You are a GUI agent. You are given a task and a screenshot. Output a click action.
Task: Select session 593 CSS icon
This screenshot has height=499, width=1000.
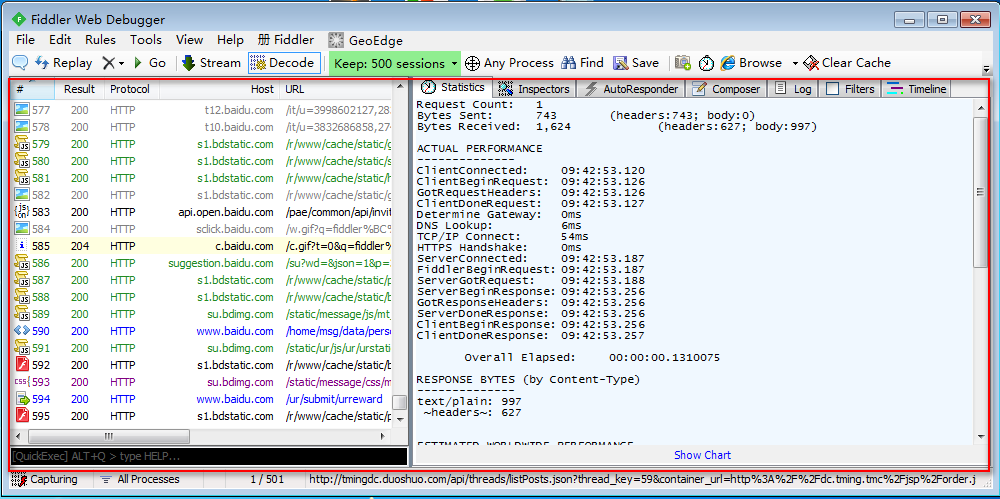click(x=21, y=382)
